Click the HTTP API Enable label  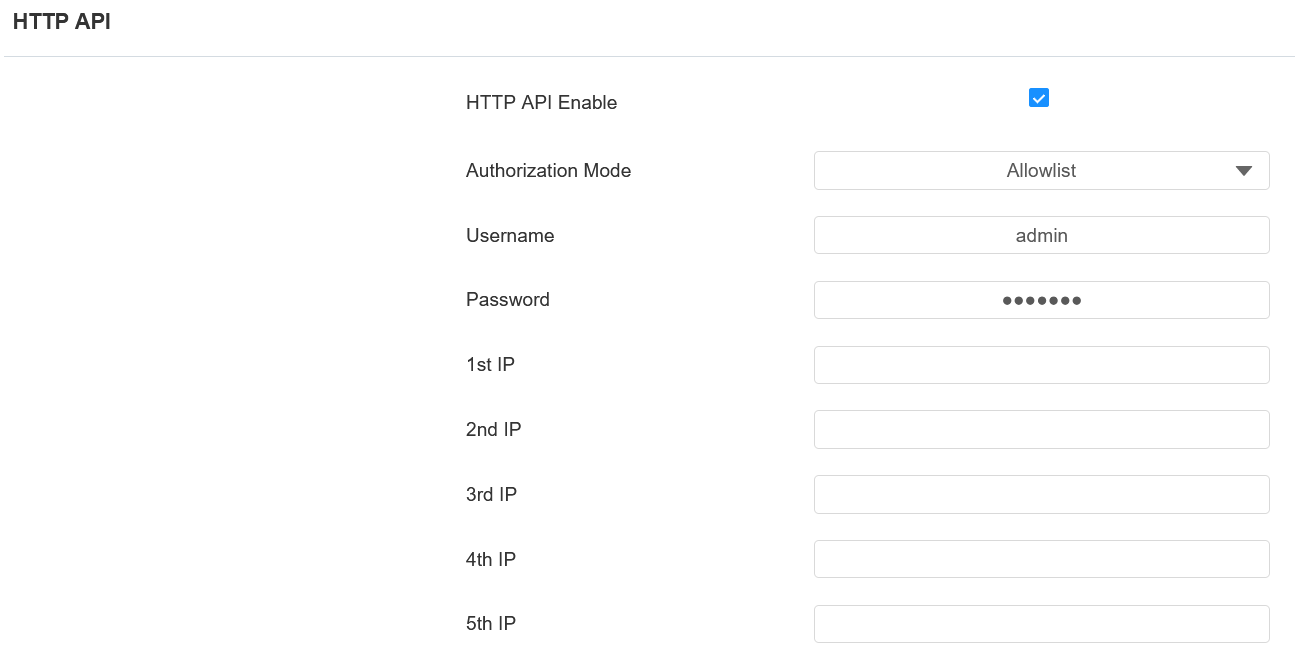[541, 102]
